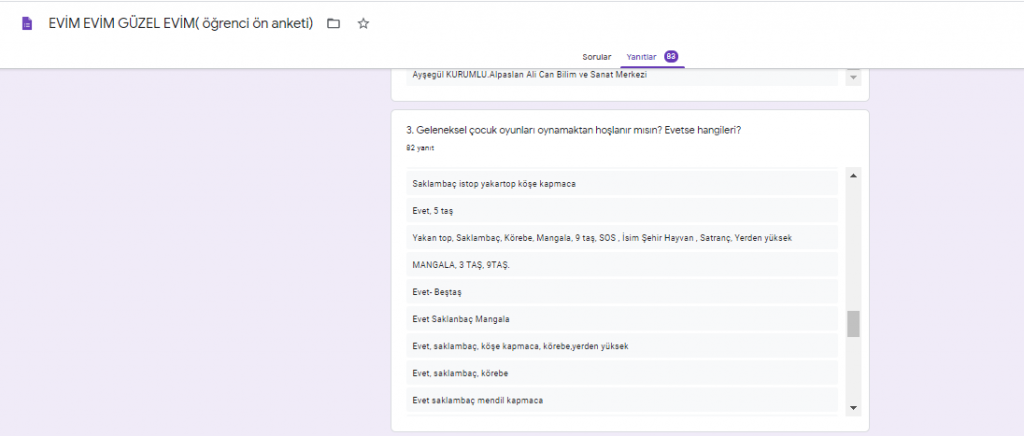Click the up arrow of question 3 scrollbar
The image size is (1024, 436).
click(x=853, y=175)
